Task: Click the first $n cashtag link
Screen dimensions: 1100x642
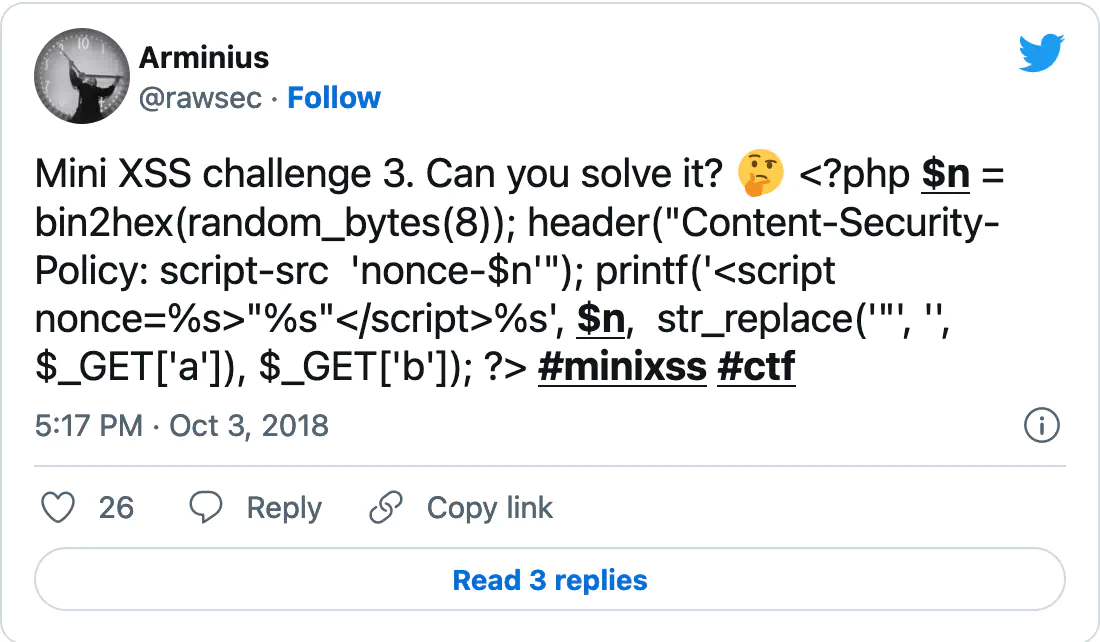Action: 946,174
